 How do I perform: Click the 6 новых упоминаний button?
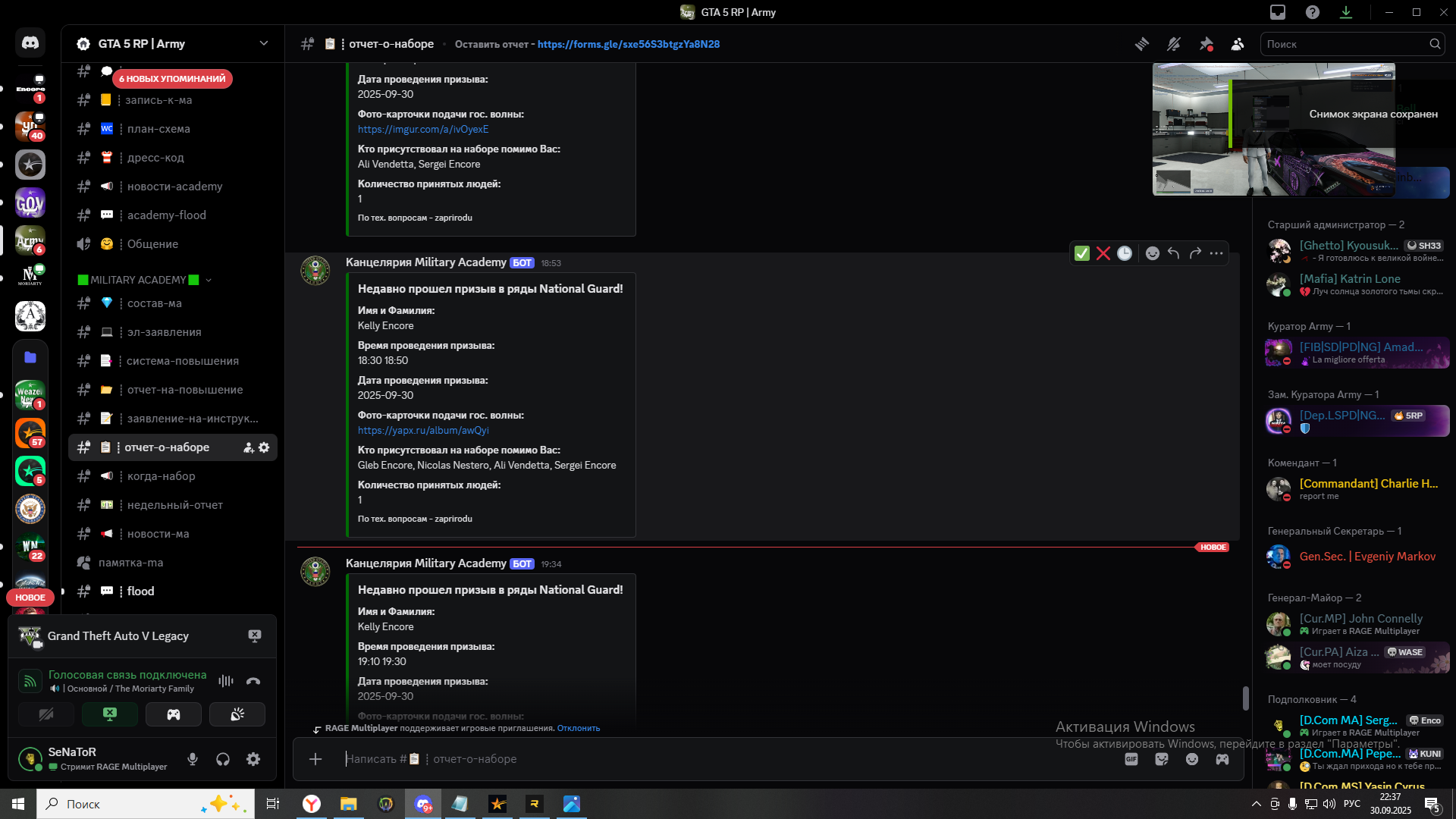(x=172, y=79)
